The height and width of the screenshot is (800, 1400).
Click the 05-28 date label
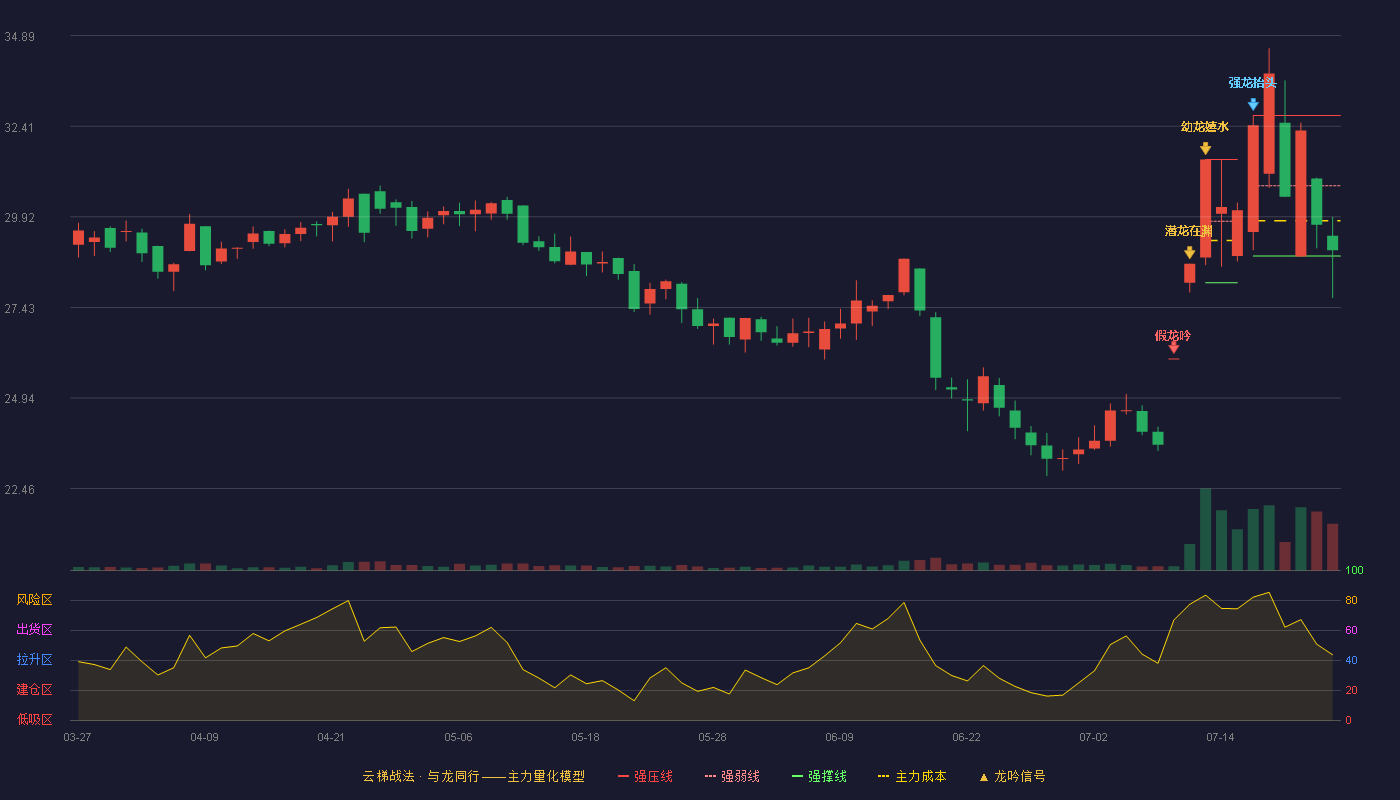click(712, 737)
